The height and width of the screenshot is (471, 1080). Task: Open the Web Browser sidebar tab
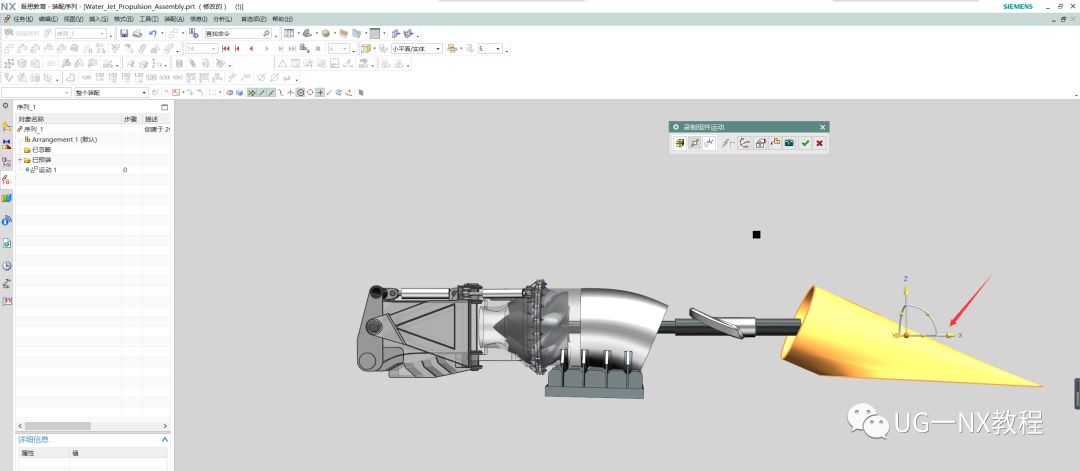7,243
